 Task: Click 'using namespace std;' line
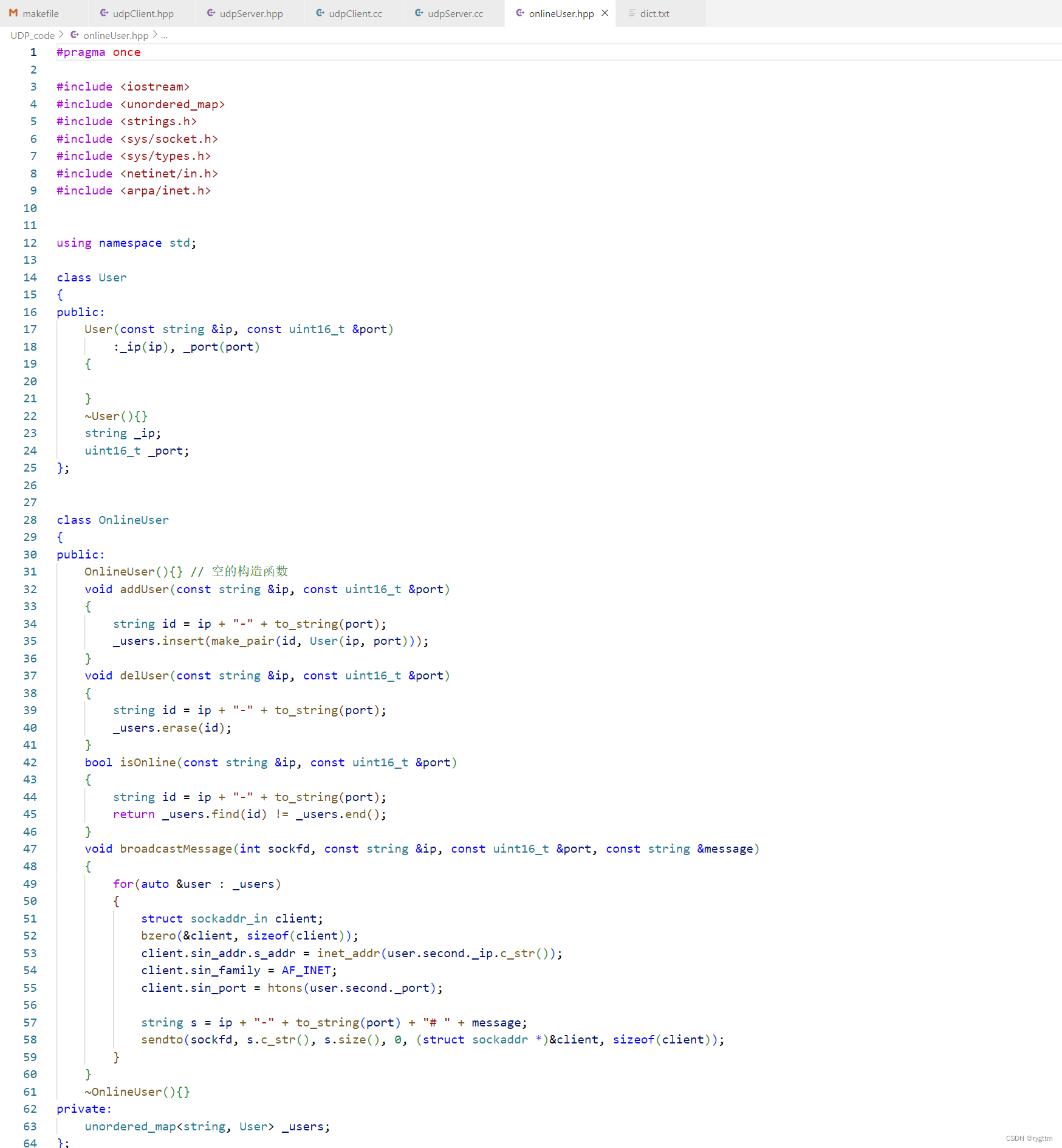(126, 243)
